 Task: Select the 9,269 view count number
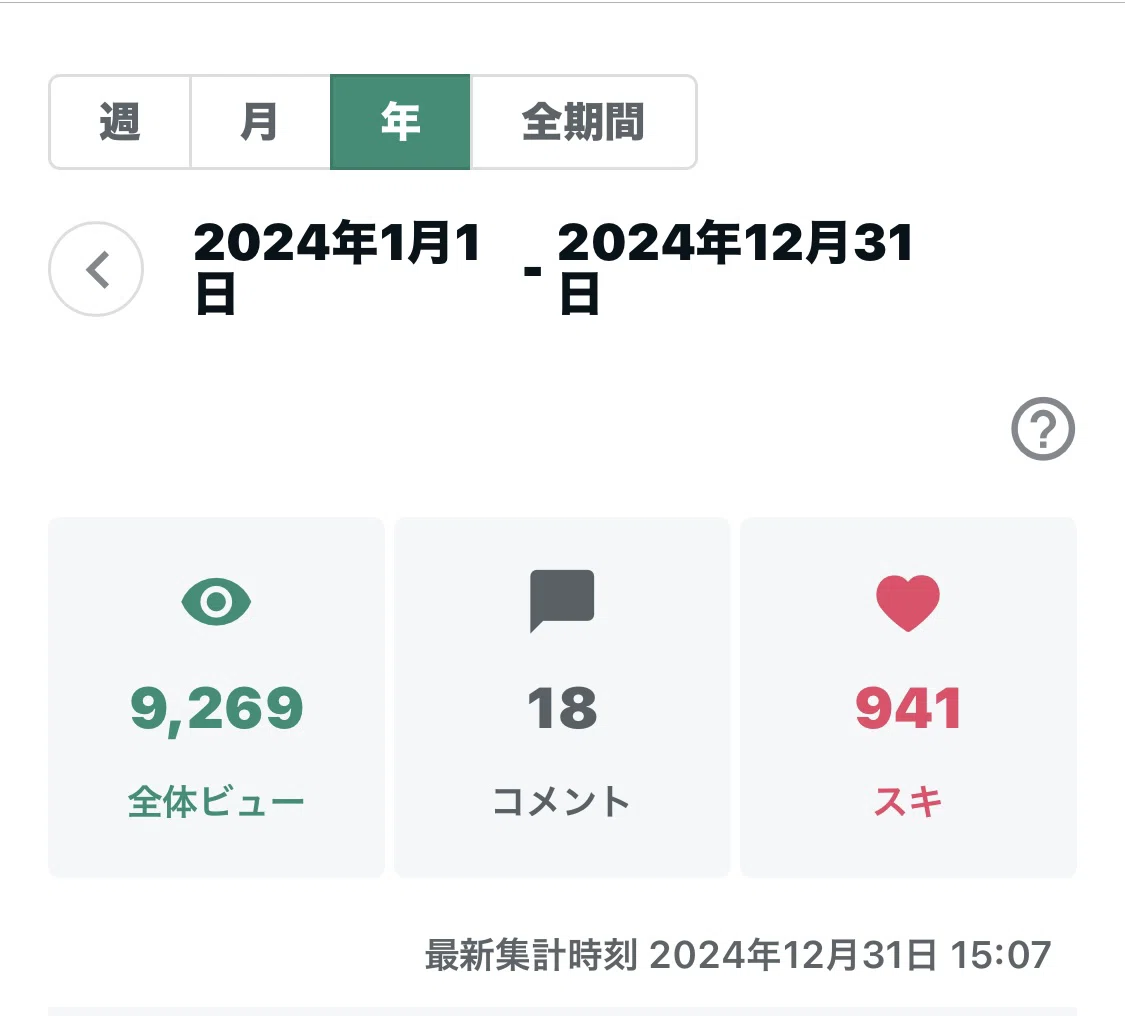pos(217,709)
